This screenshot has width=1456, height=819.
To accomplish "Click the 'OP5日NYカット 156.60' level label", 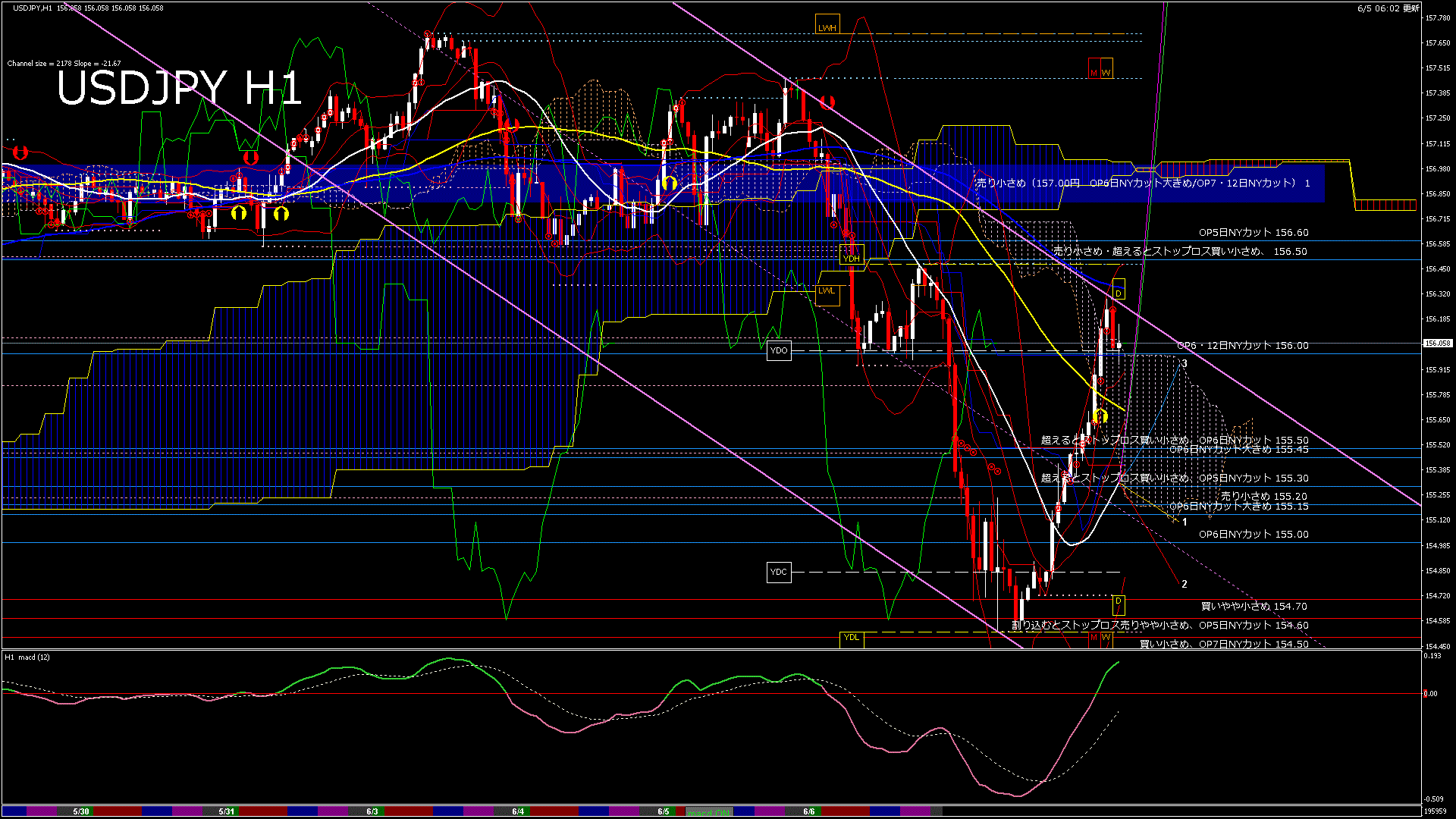I will click(x=1253, y=233).
